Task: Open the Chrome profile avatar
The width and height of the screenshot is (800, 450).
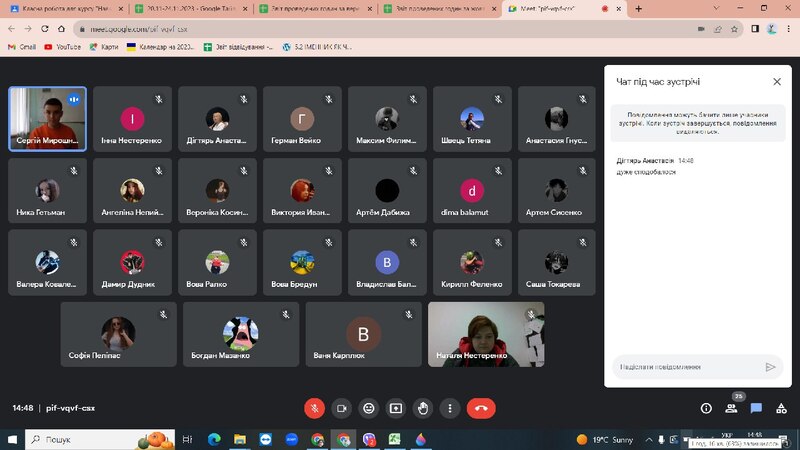Action: click(771, 29)
